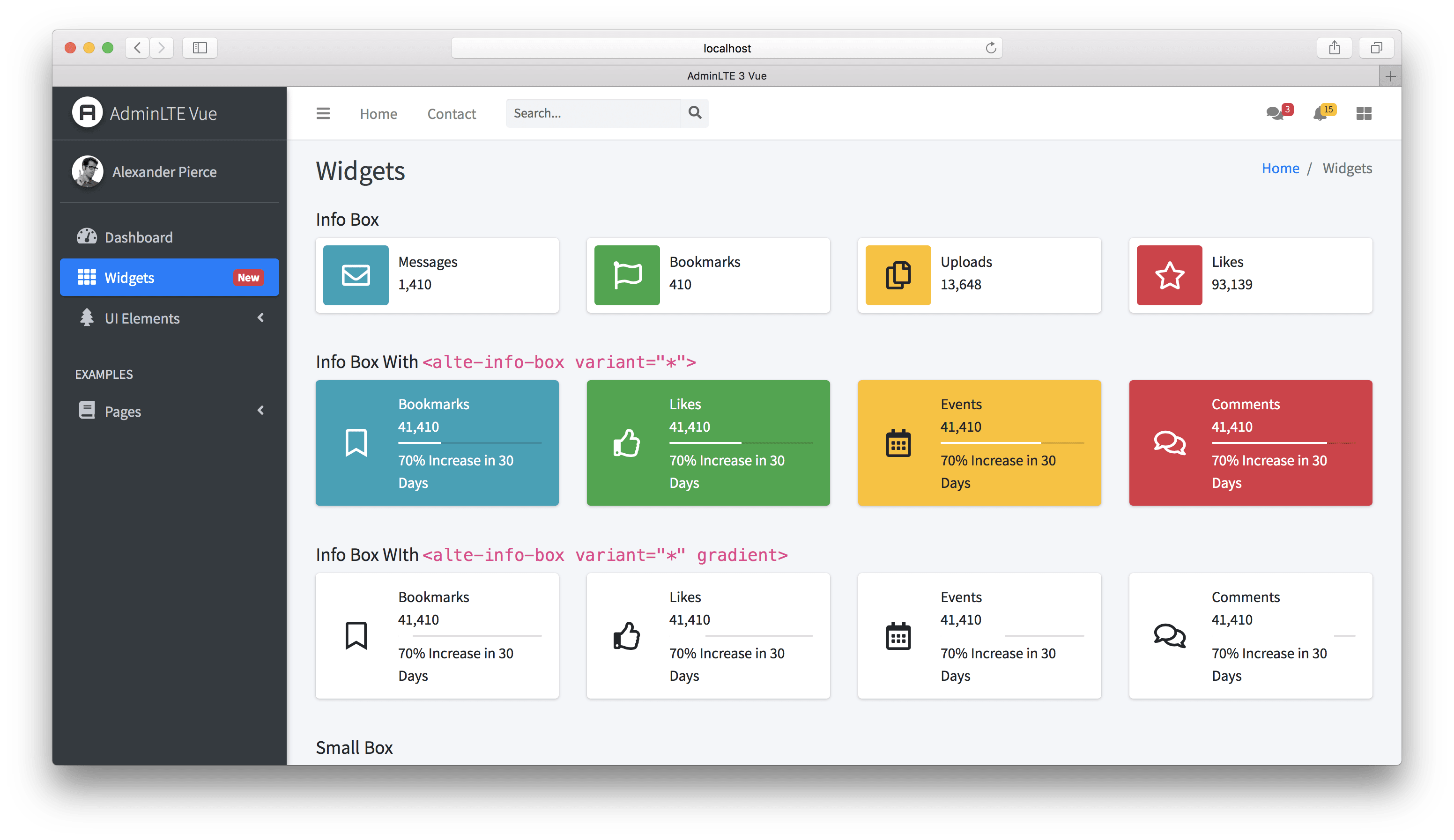Toggle sidebar with hamburger menu icon

pyautogui.click(x=323, y=114)
